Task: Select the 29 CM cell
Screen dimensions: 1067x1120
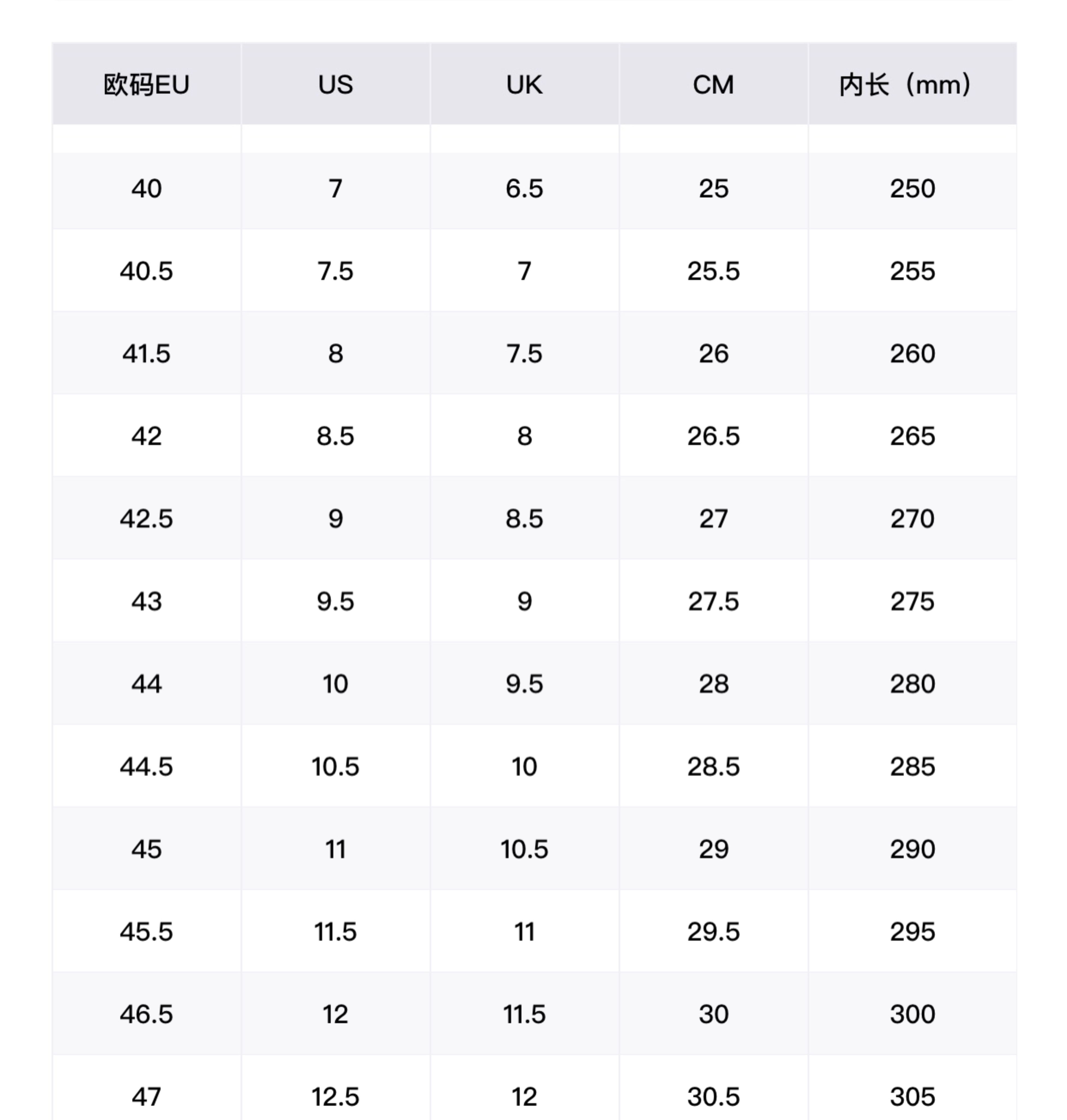Action: click(713, 849)
